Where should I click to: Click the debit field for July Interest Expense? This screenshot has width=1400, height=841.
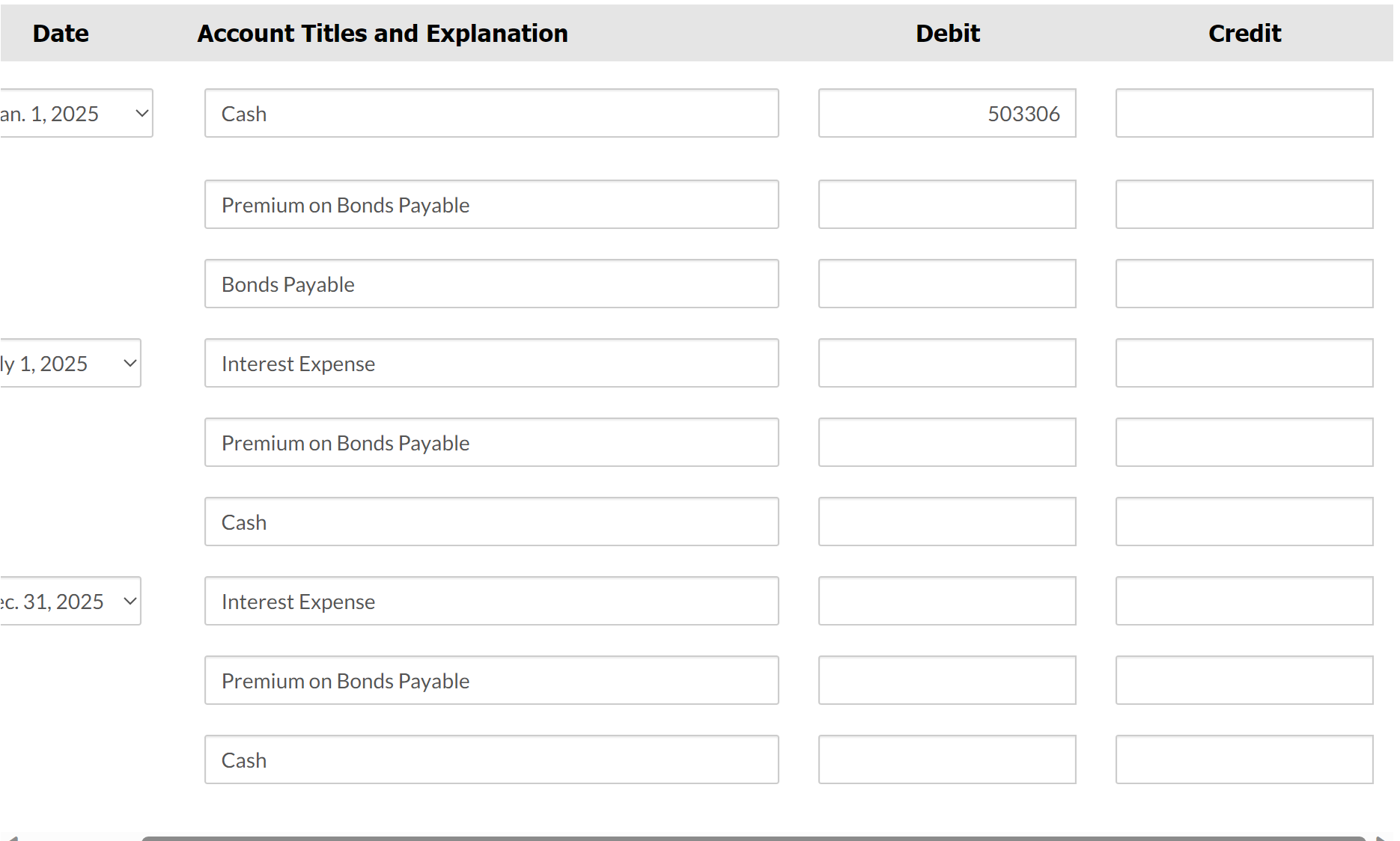(x=947, y=363)
